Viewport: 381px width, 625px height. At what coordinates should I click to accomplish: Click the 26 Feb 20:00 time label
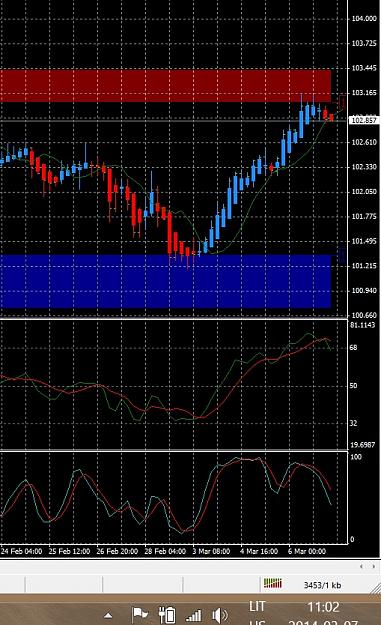click(x=117, y=551)
